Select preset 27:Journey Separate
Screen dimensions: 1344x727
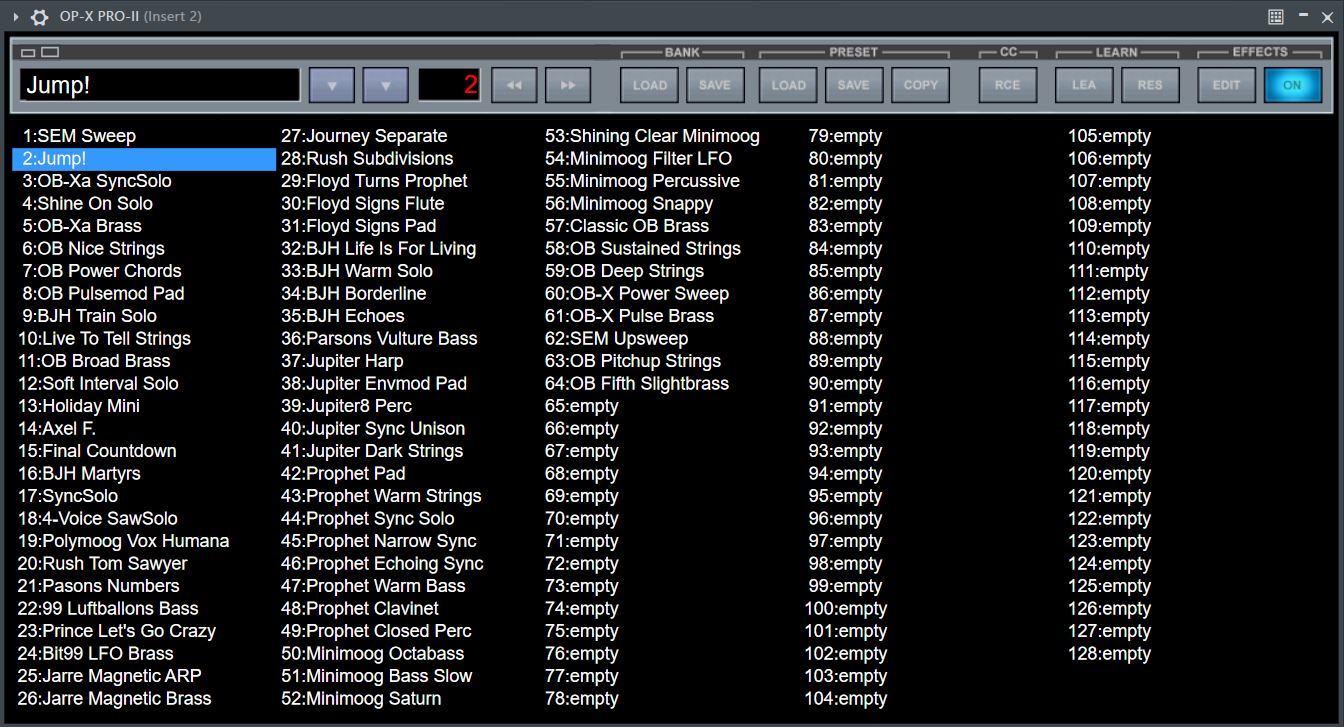coord(364,136)
